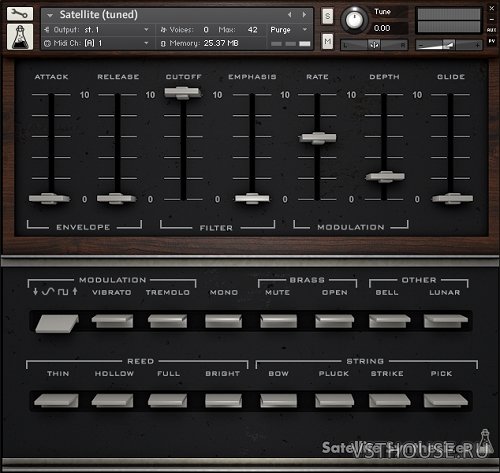Click the Cutoff slider handle
Image resolution: width=500 pixels, height=473 pixels.
point(183,93)
